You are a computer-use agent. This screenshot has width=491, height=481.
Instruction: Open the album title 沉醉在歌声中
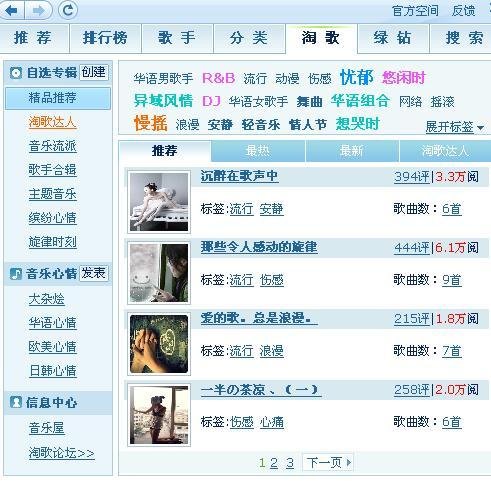pyautogui.click(x=239, y=176)
